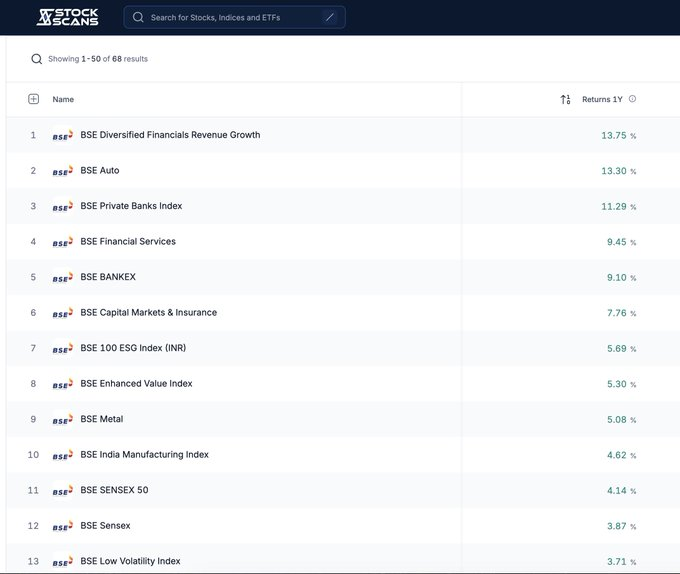Viewport: 680px width, 574px height.
Task: Open BSE Private Banks Index
Action: coord(131,206)
